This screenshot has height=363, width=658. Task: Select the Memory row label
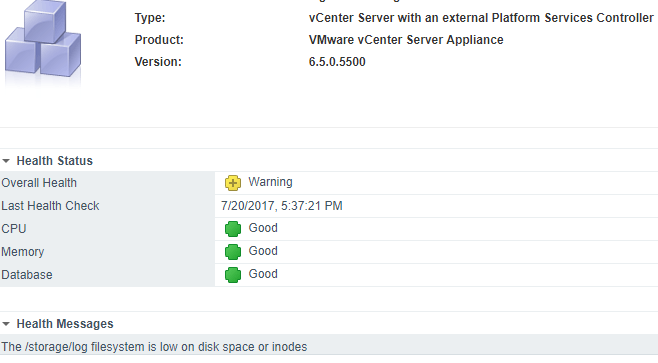point(23,252)
